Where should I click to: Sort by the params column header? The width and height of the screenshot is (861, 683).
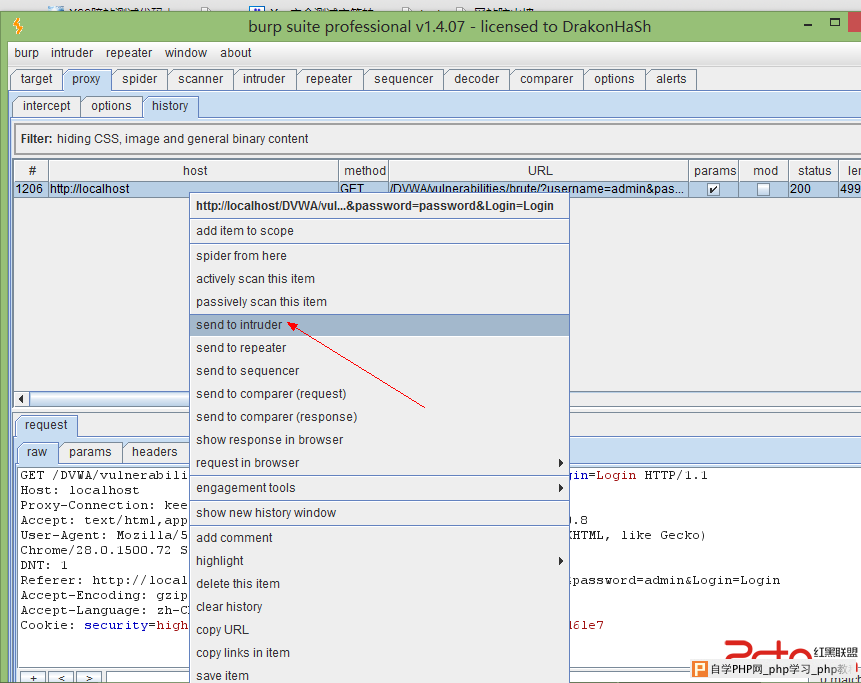pos(714,171)
